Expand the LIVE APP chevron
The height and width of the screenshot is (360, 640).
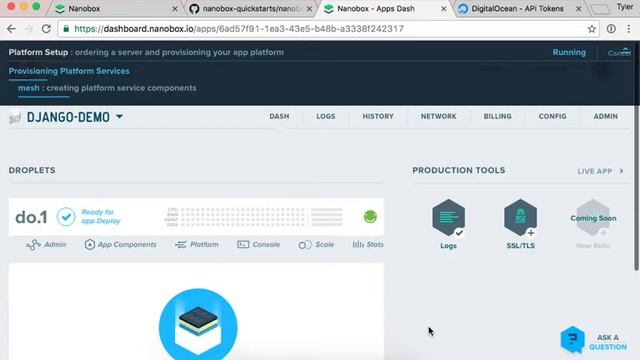(x=622, y=171)
